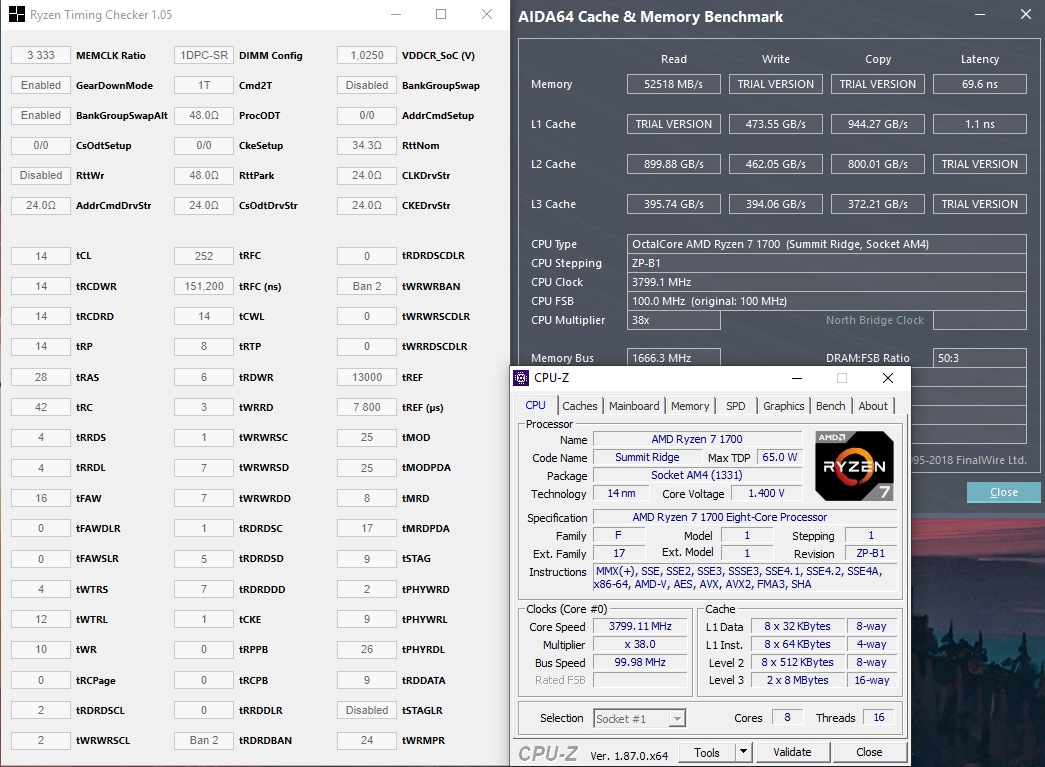Click the Memory Bus 1666.3 MHz field
1045x767 pixels.
673,358
